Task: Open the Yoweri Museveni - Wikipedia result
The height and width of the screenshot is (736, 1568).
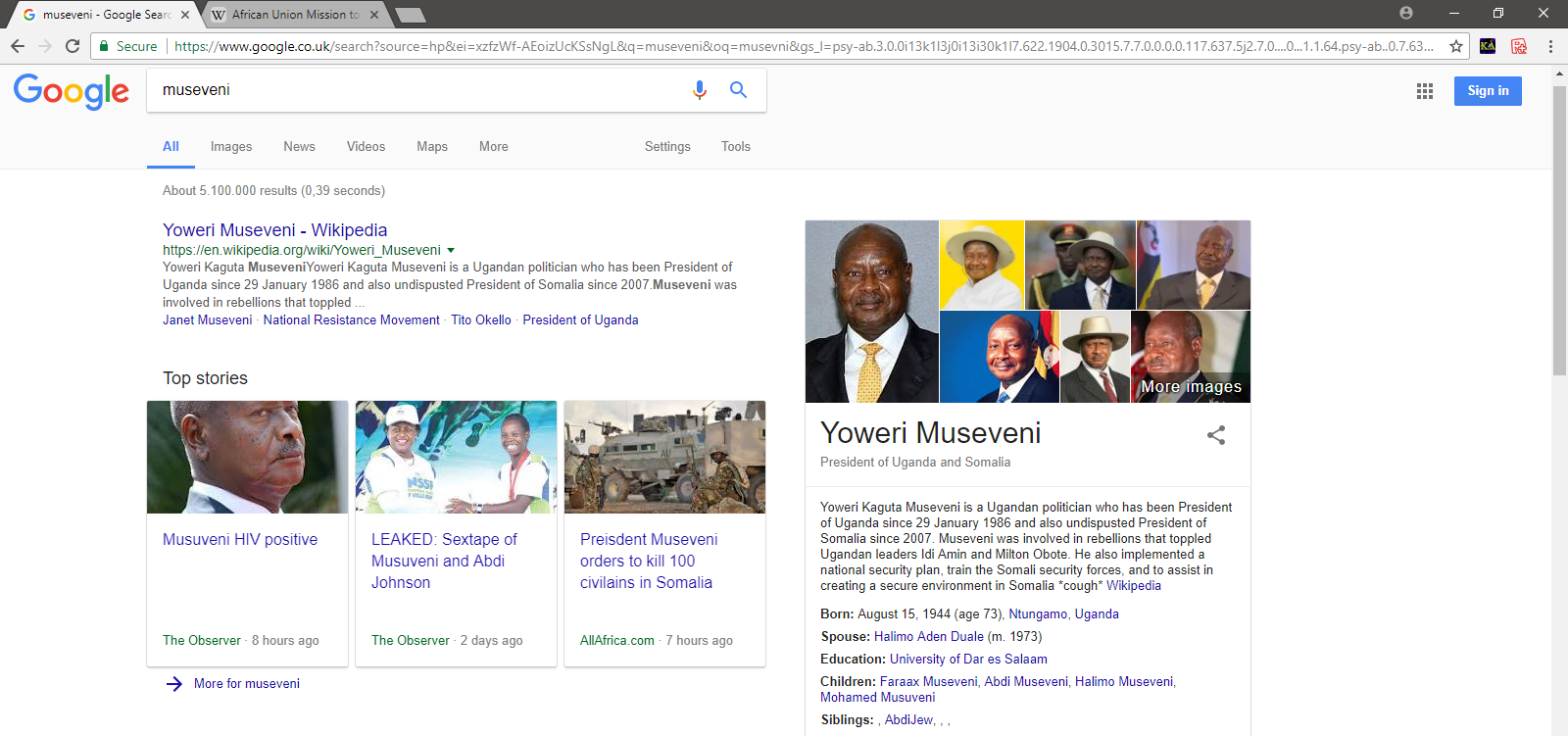Action: [274, 230]
